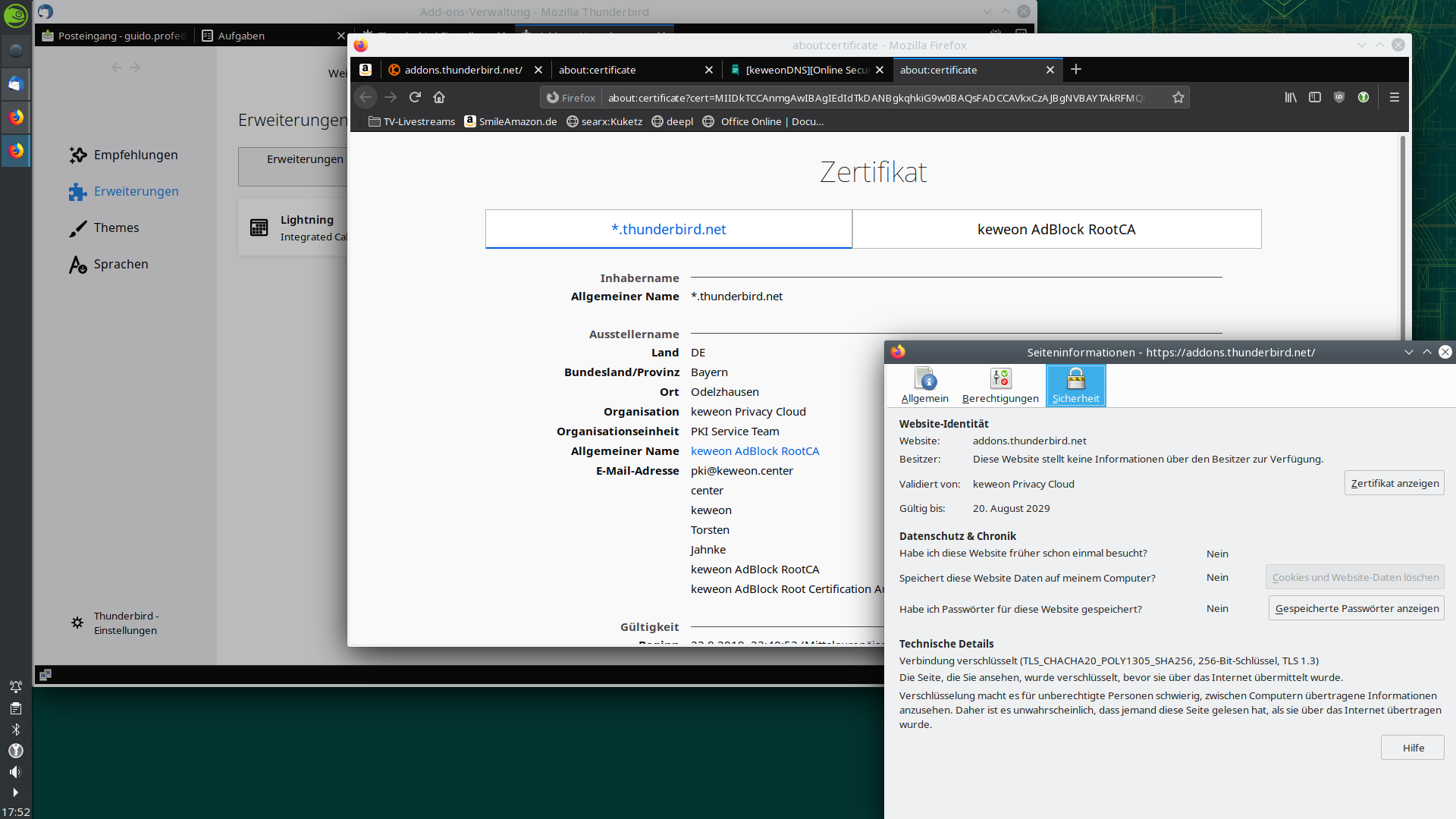The height and width of the screenshot is (819, 1456).
Task: Close the Aufgaben tab in Thunderbird
Action: pyautogui.click(x=341, y=36)
